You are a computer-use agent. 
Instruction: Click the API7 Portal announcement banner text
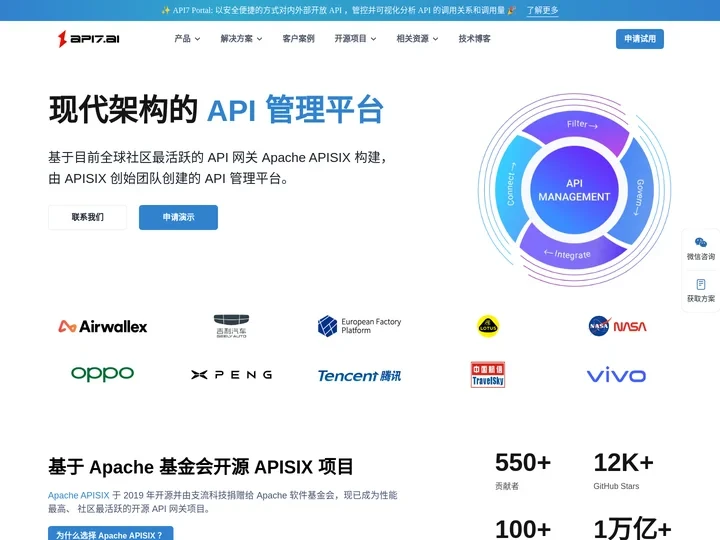coord(338,10)
